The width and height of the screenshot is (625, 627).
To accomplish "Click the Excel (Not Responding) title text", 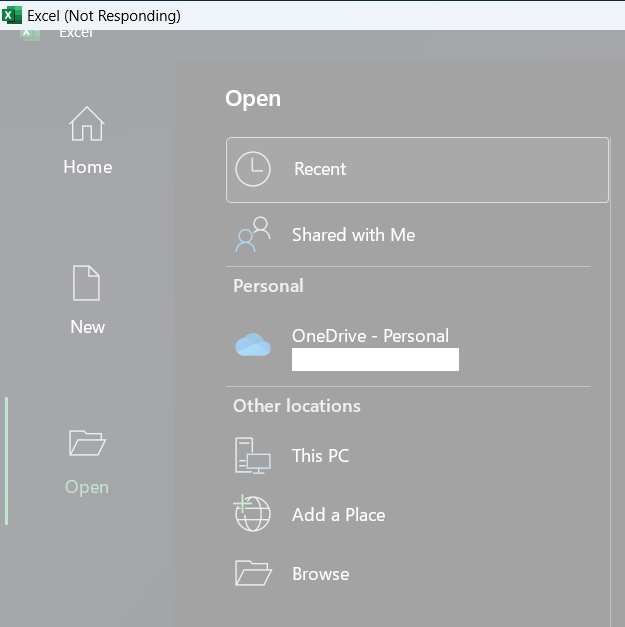I will point(104,16).
